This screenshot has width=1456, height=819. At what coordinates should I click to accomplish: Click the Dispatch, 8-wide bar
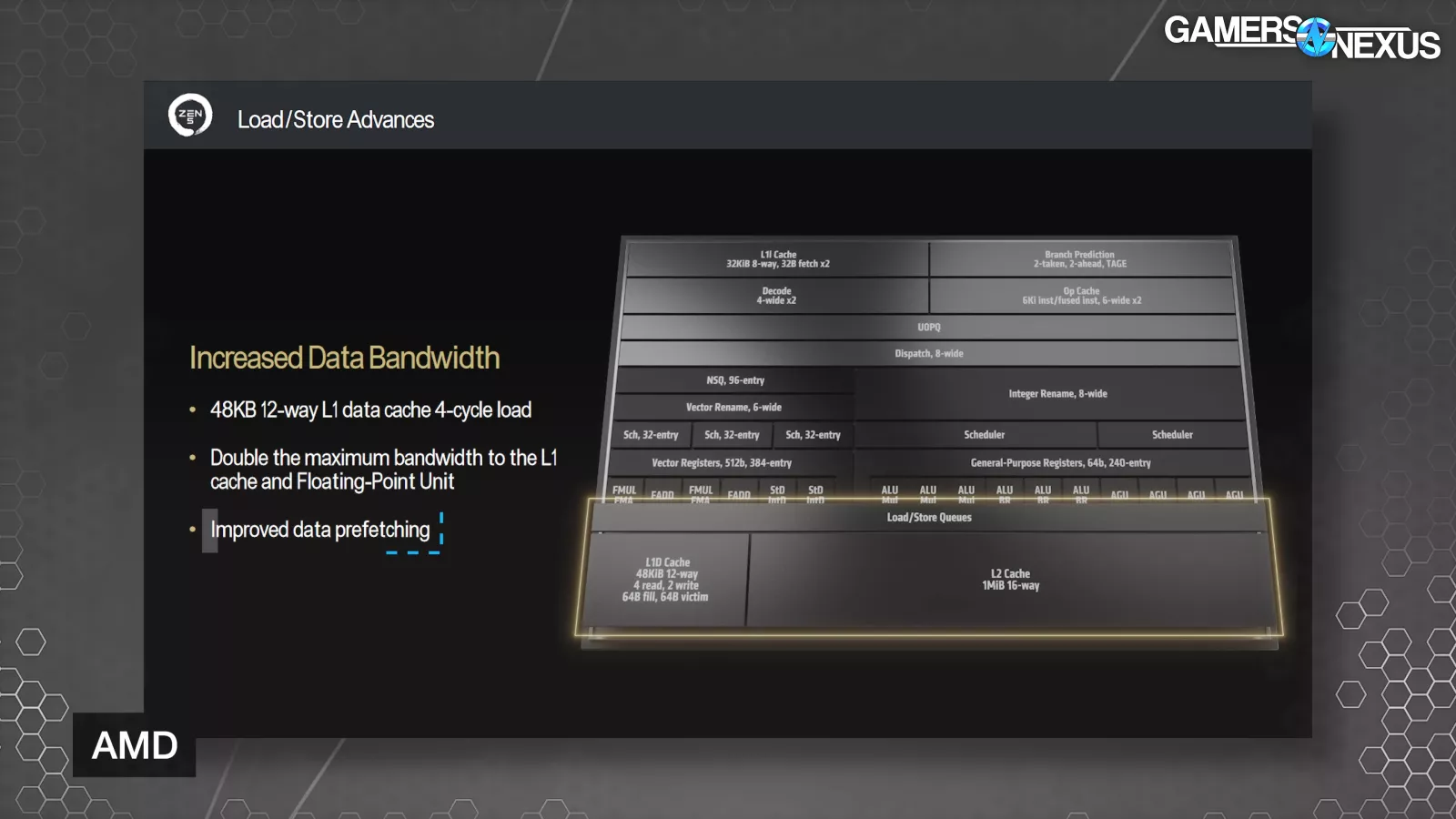[928, 353]
